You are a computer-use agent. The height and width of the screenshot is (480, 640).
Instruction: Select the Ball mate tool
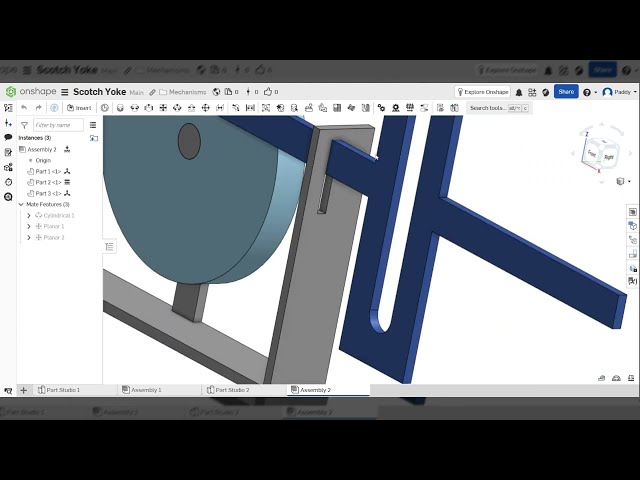click(x=206, y=108)
